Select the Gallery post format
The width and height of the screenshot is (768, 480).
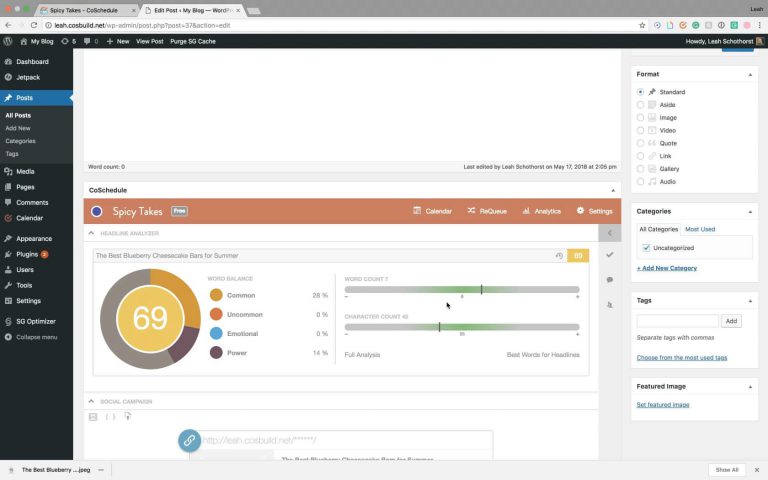[x=640, y=168]
